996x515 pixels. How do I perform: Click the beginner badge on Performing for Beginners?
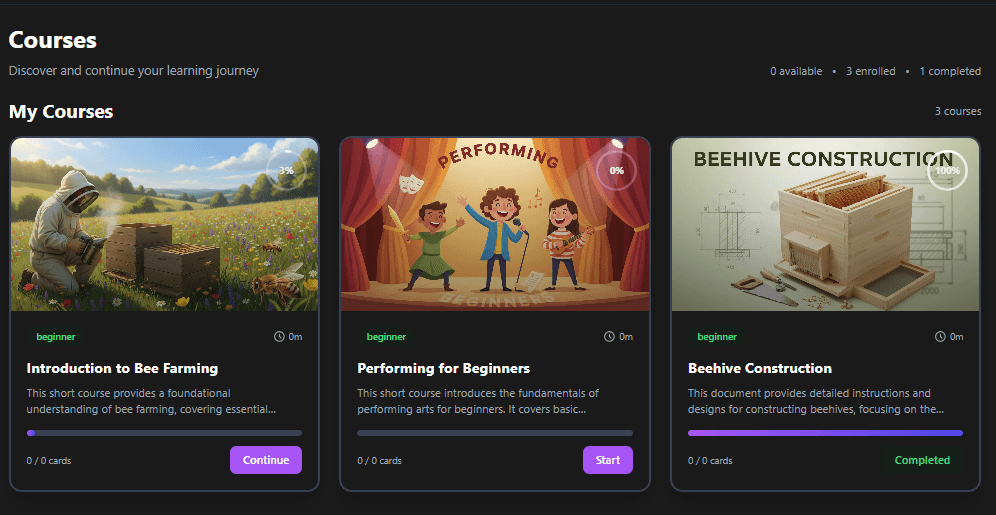tap(386, 337)
